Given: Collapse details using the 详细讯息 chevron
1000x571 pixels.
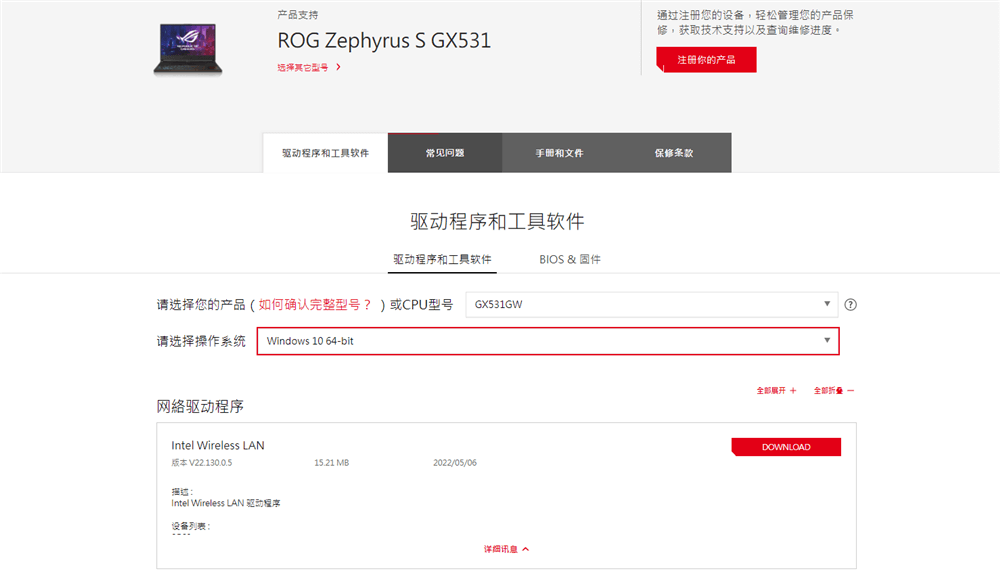Looking at the screenshot, I should coord(526,549).
